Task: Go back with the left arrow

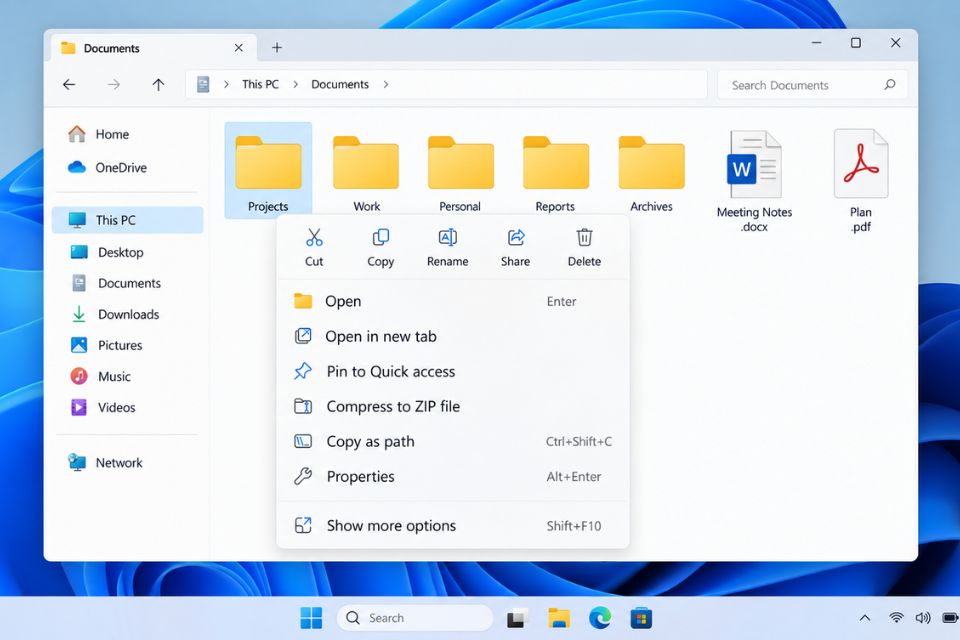Action: pyautogui.click(x=69, y=85)
